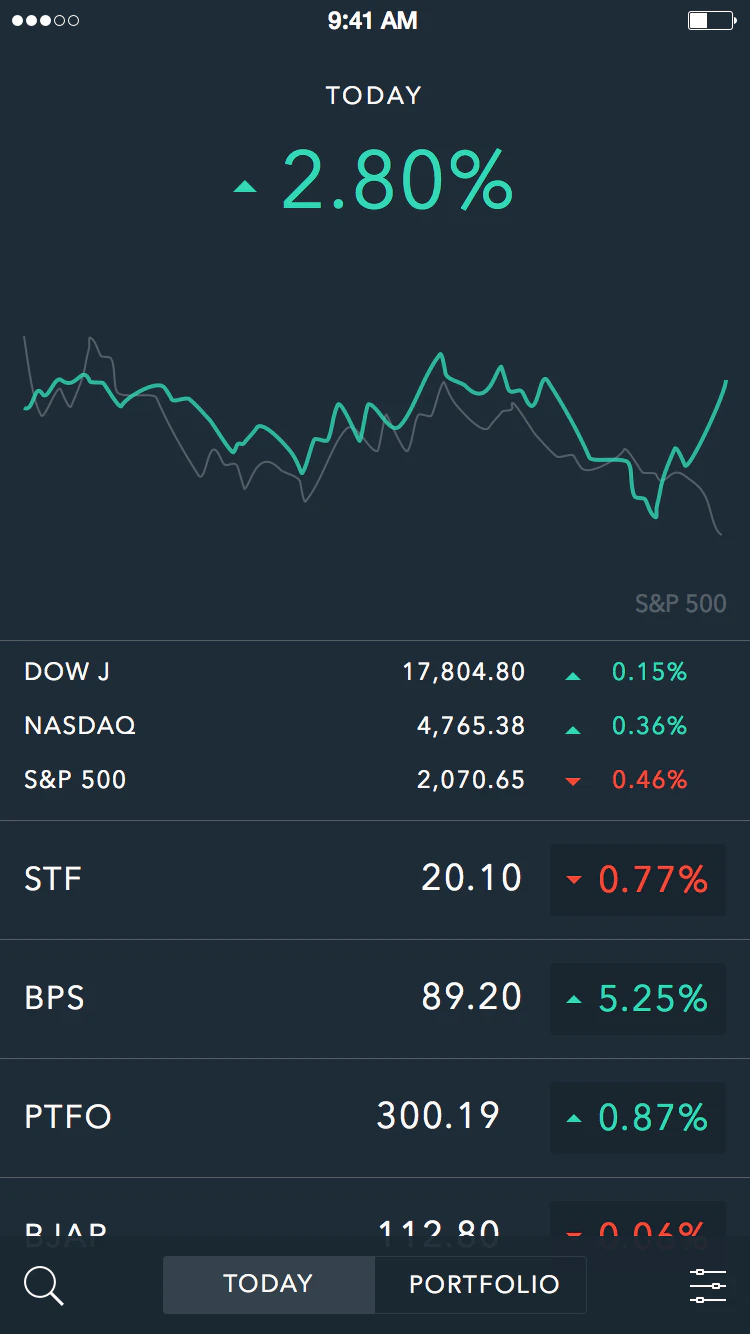Tap the signal strength dots

pyautogui.click(x=45, y=20)
